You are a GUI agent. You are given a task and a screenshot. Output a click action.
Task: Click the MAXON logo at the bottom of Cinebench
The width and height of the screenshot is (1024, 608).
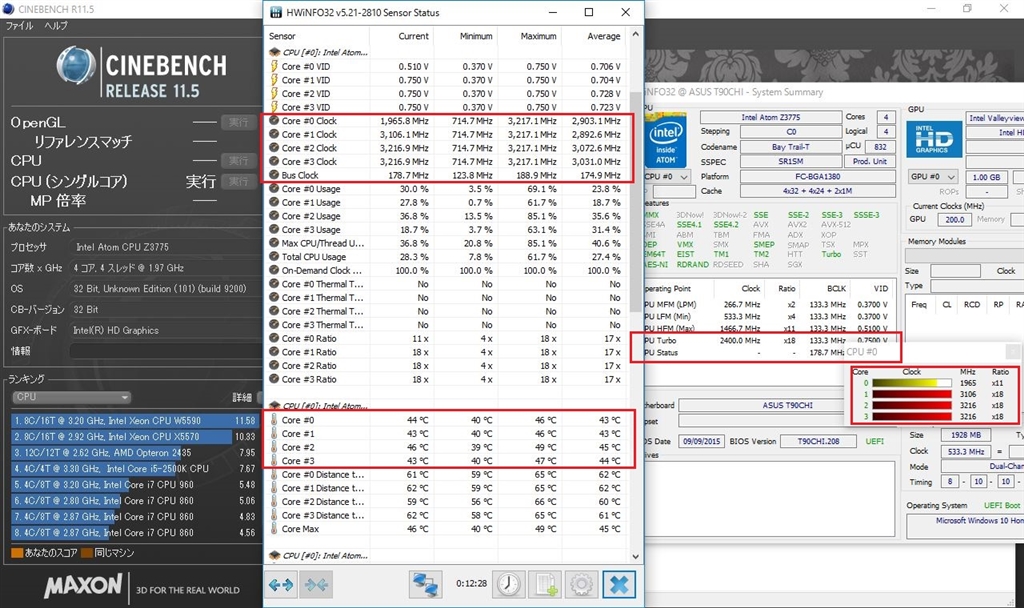pos(83,585)
